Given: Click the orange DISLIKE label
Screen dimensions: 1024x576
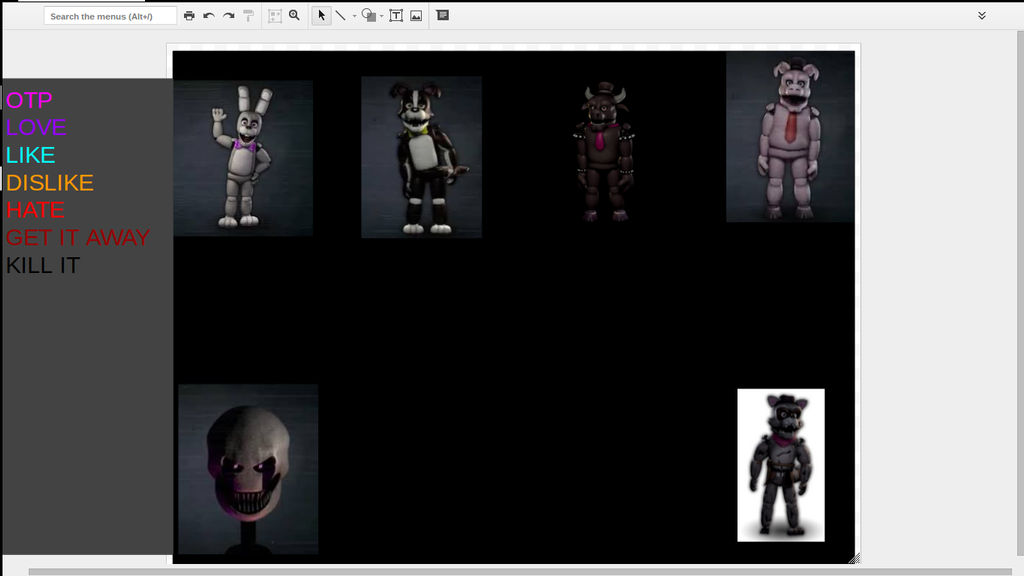Looking at the screenshot, I should point(50,183).
